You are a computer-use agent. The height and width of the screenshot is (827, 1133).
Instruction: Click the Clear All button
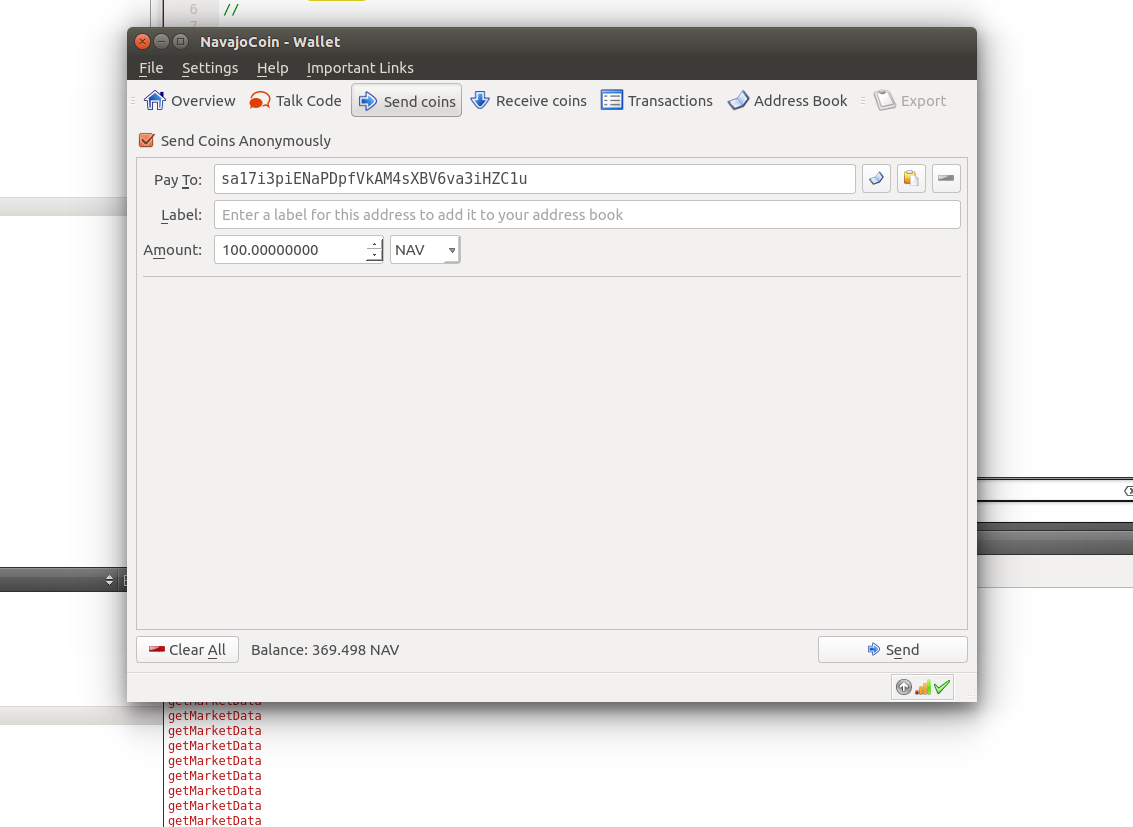pos(187,649)
